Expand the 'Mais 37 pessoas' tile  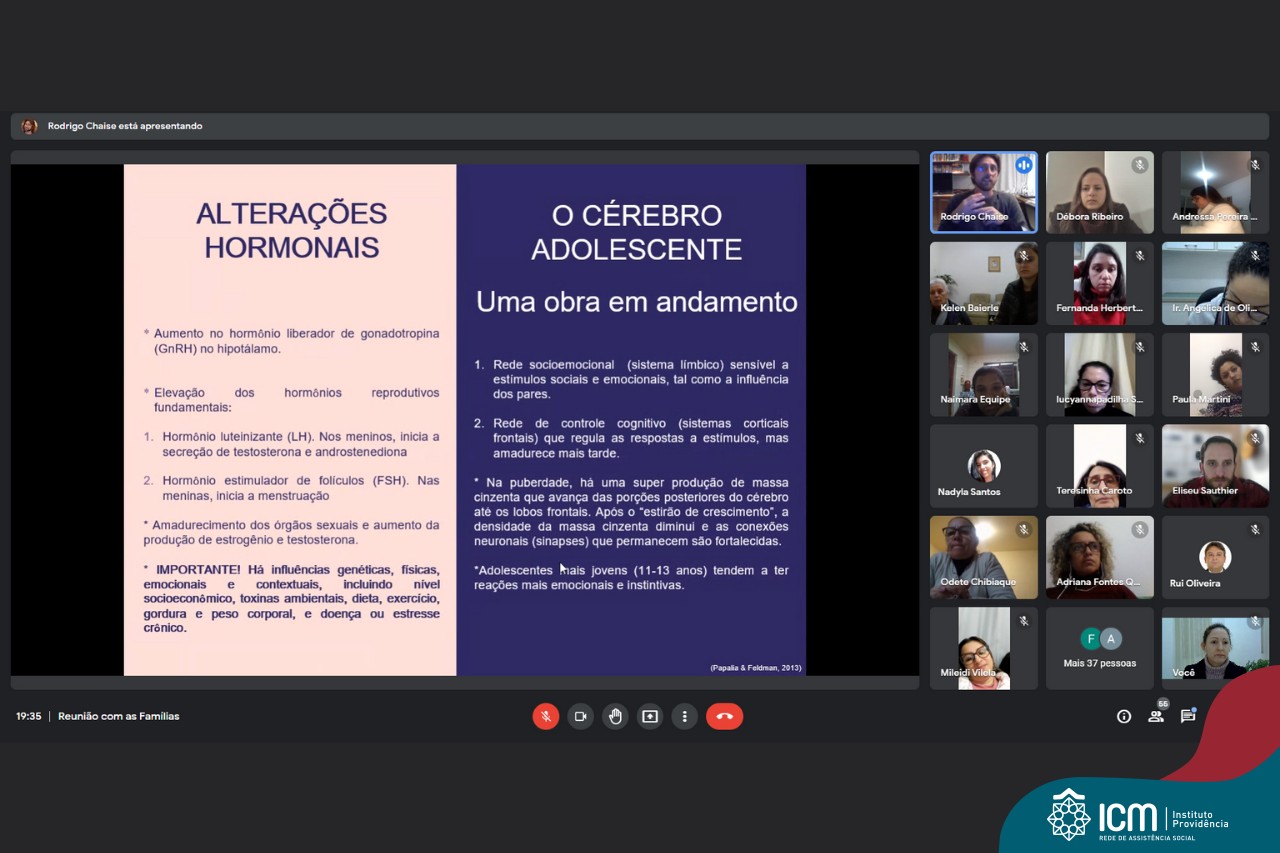click(1099, 648)
